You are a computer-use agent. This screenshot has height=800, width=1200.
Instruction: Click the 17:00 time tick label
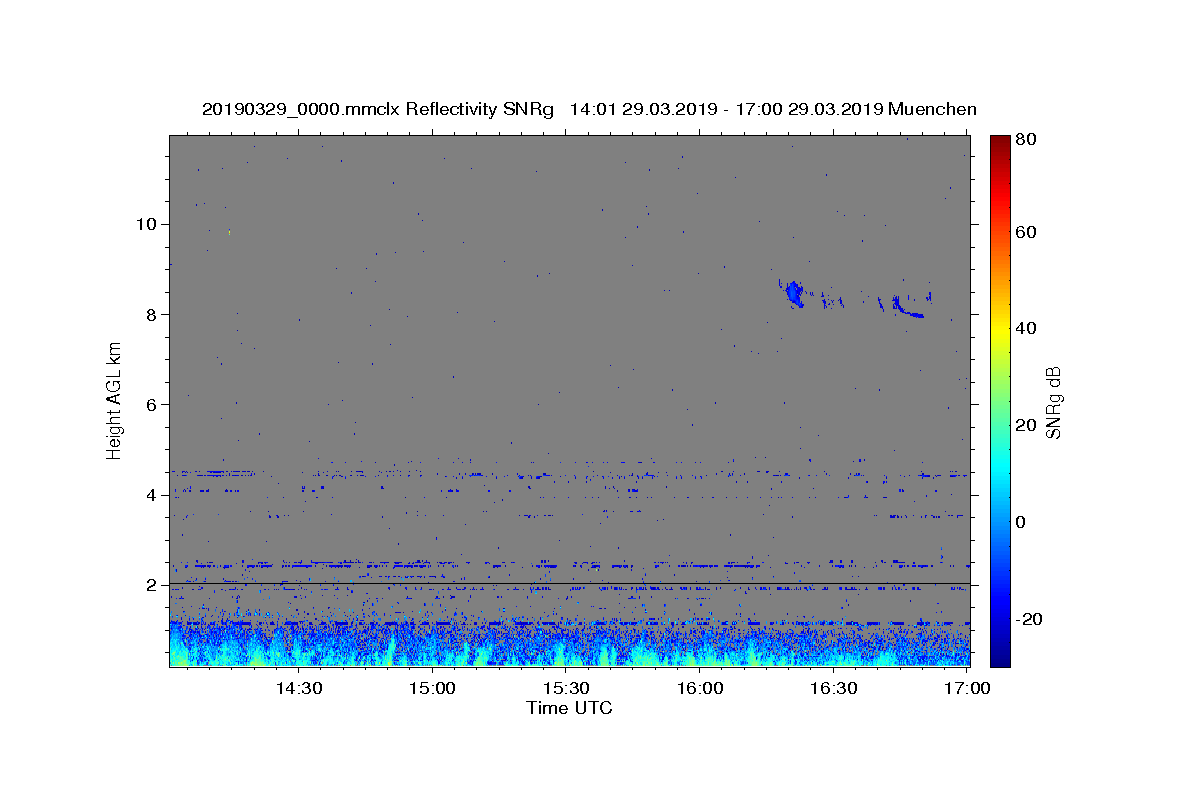tap(967, 689)
